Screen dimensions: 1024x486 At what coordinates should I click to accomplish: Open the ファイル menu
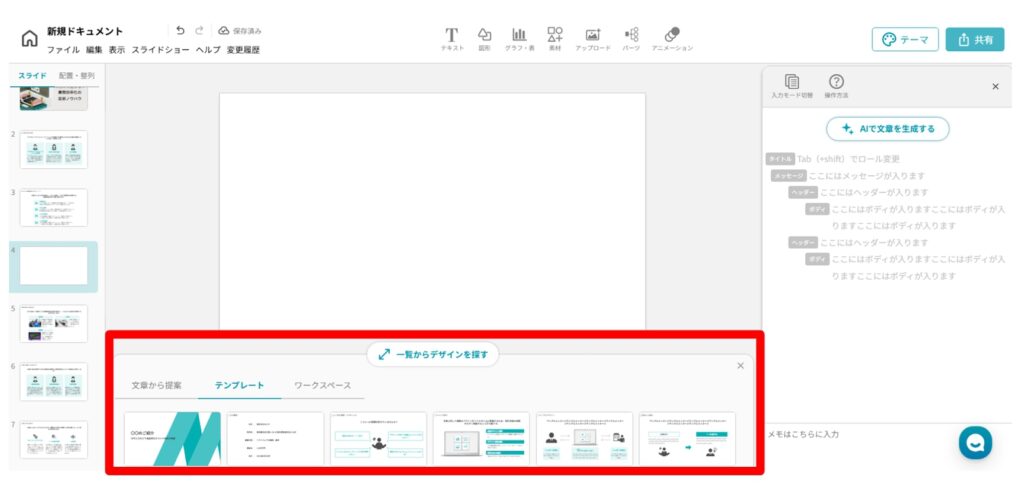tap(63, 49)
